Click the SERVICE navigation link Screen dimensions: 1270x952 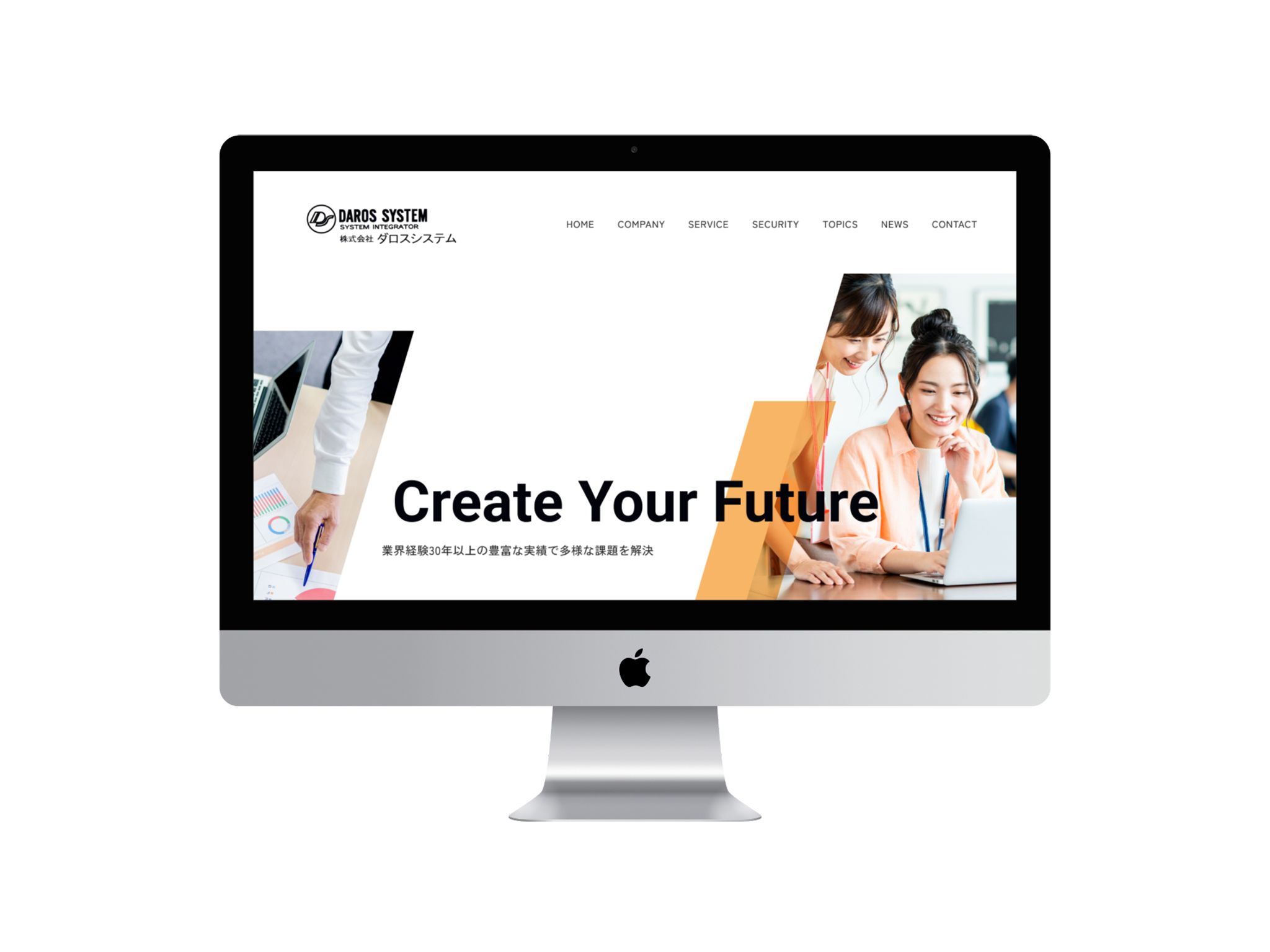708,223
